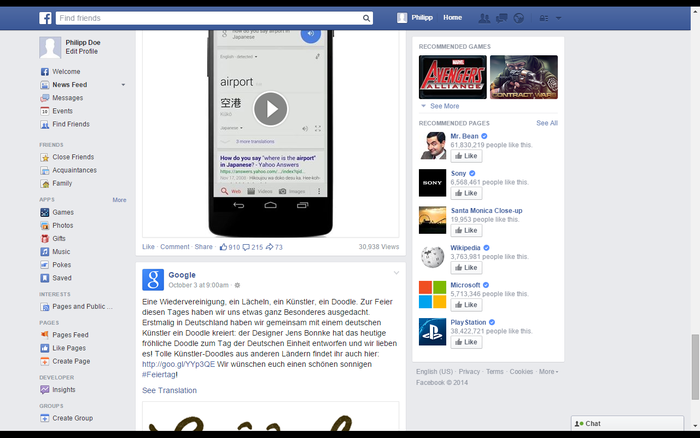Go to the Home tab
The height and width of the screenshot is (438, 700).
(453, 17)
